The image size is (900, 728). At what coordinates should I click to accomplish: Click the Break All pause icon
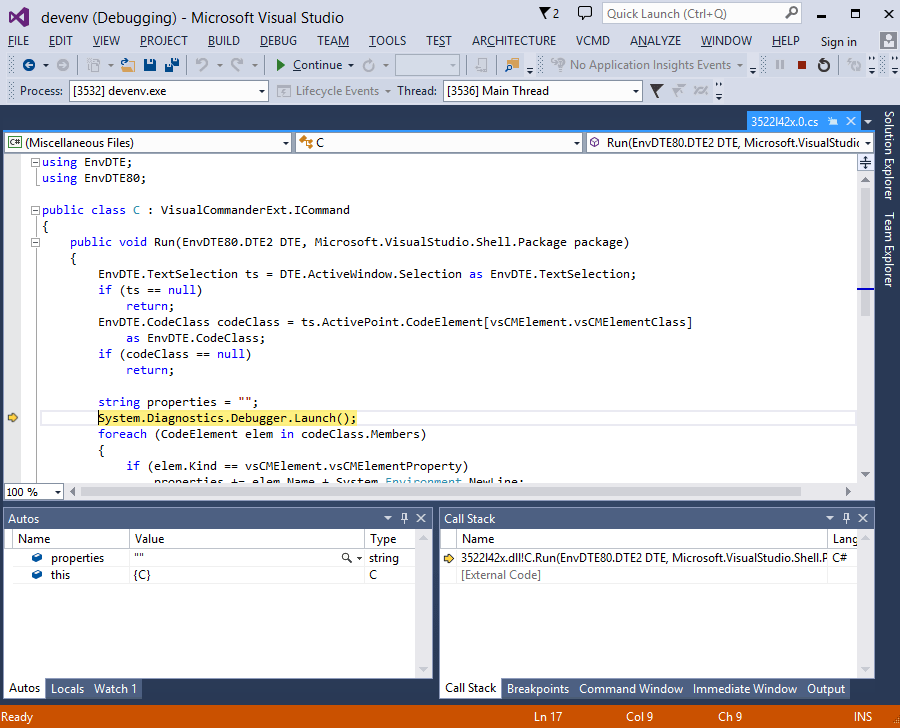pos(779,64)
